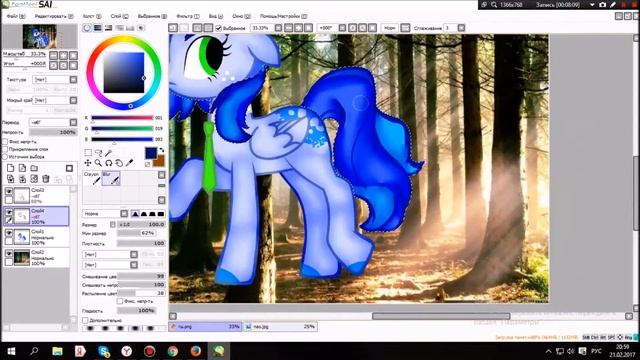Click the Норм button in toolbar
The height and width of the screenshot is (360, 640).
(389, 28)
